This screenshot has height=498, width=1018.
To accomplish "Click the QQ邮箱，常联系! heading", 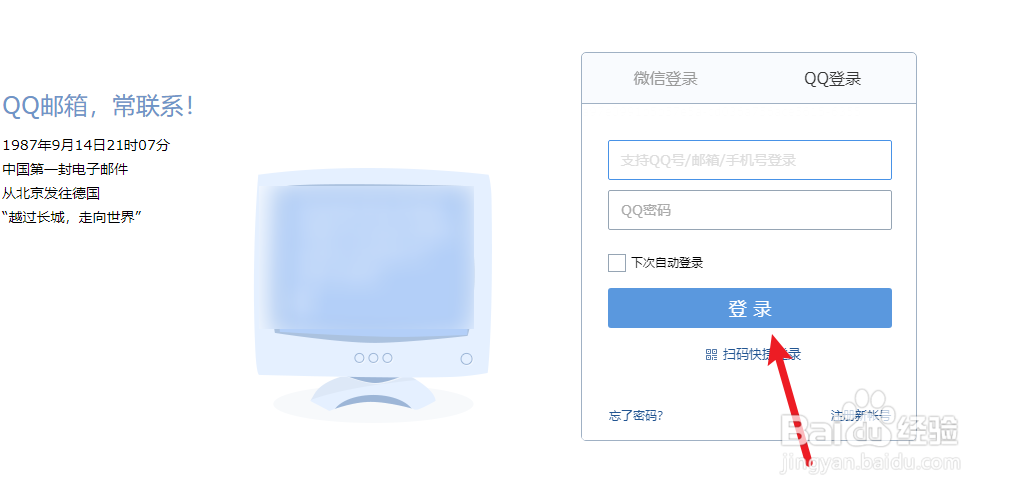I will (98, 106).
